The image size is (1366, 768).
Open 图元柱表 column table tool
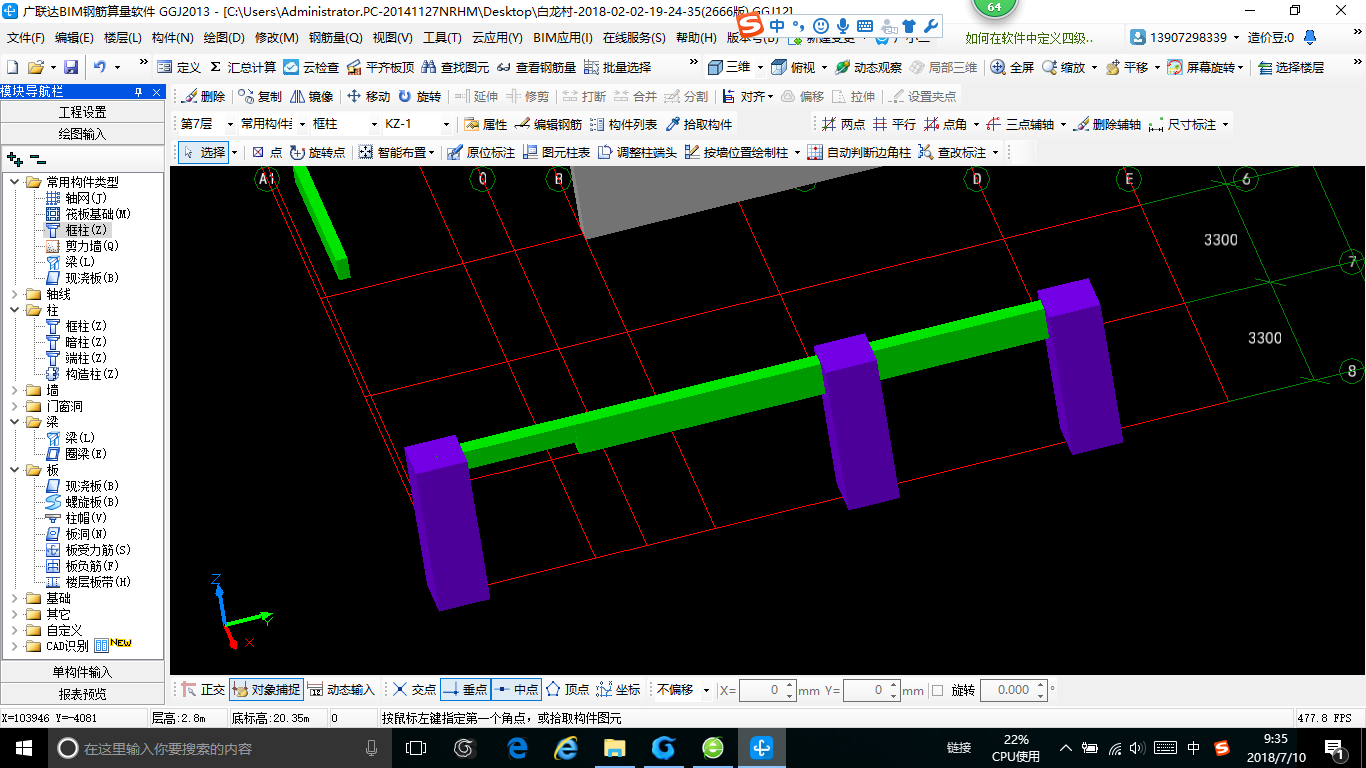pyautogui.click(x=556, y=152)
